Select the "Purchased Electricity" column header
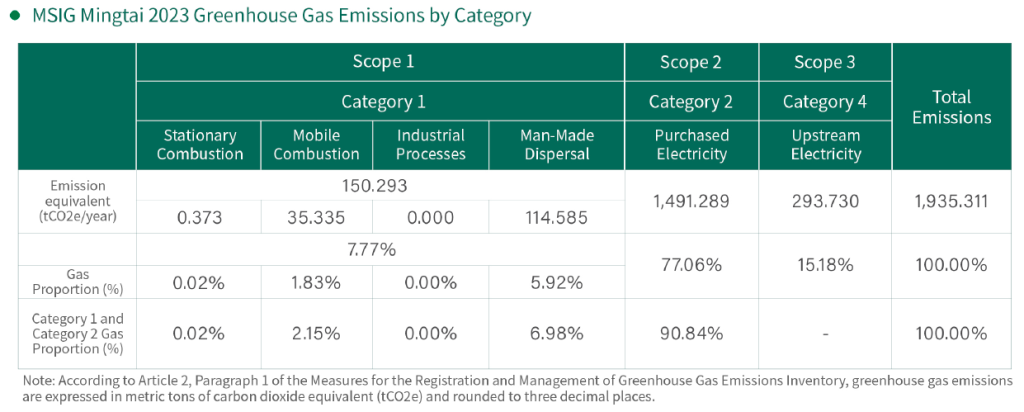Screen dimensions: 1024x412 point(692,145)
